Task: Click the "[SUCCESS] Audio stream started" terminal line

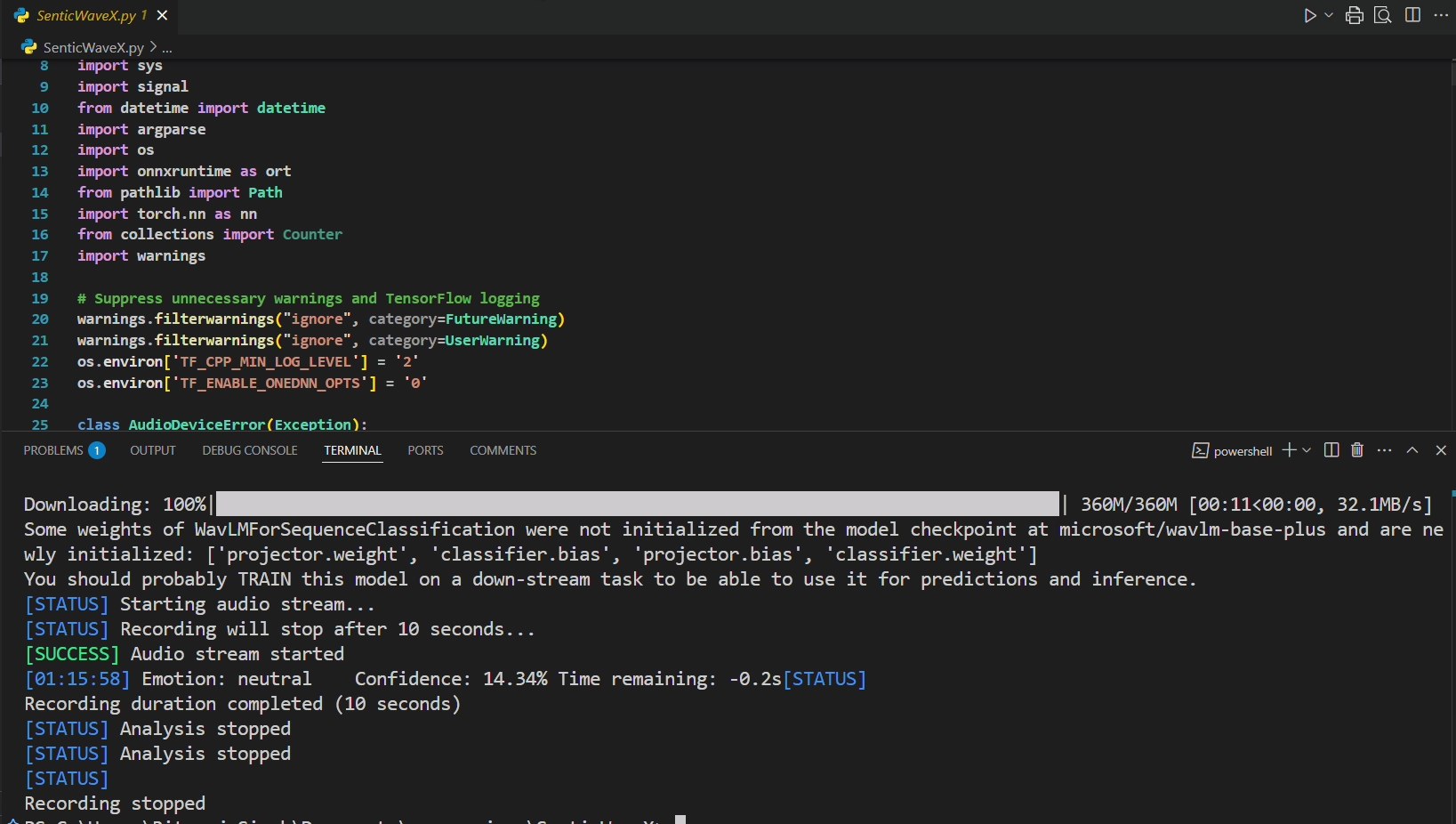Action: click(x=184, y=654)
